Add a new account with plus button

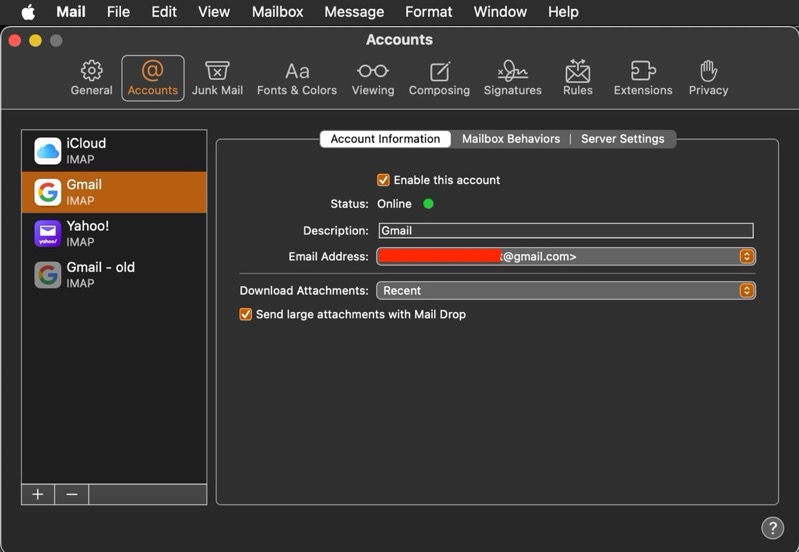point(38,494)
